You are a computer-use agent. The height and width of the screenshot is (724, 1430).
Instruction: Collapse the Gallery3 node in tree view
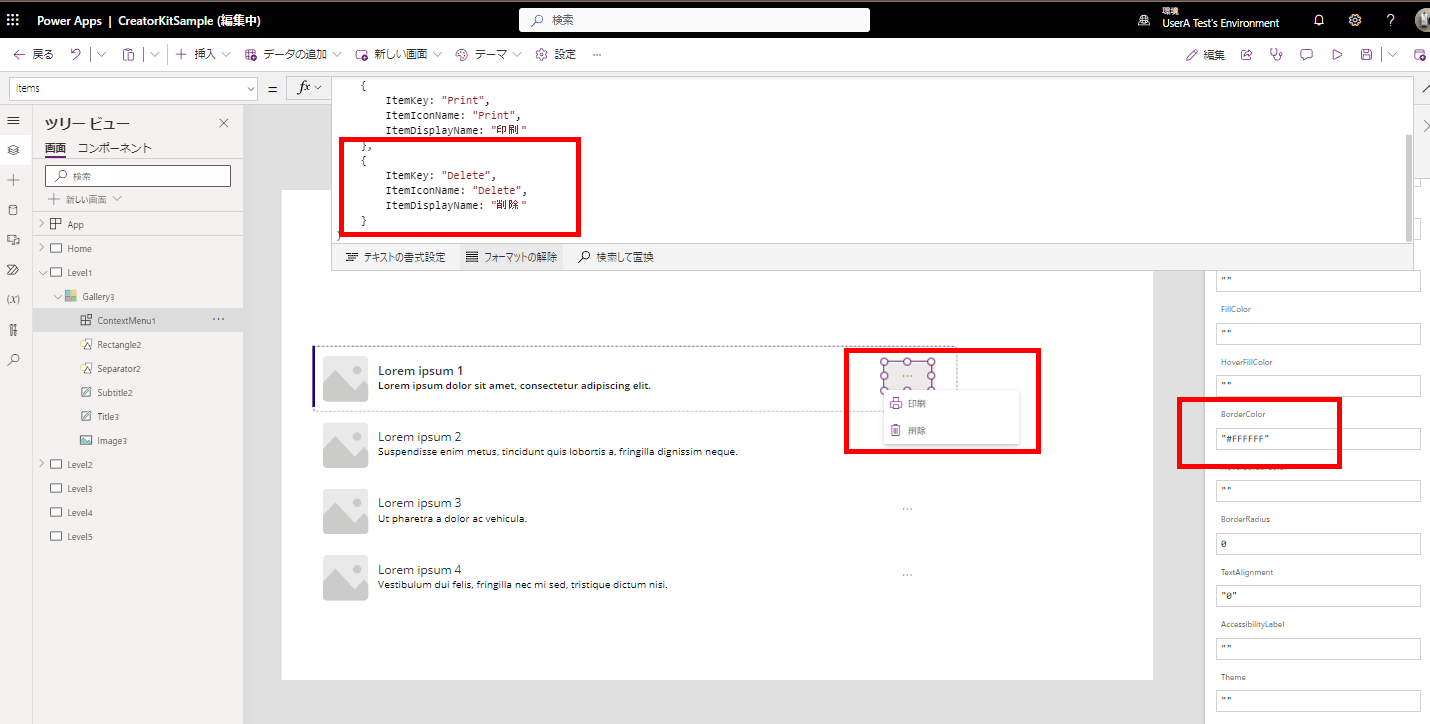click(57, 295)
